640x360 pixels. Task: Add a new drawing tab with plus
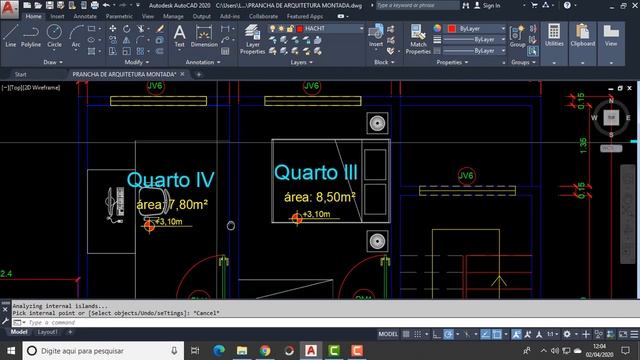[x=199, y=74]
